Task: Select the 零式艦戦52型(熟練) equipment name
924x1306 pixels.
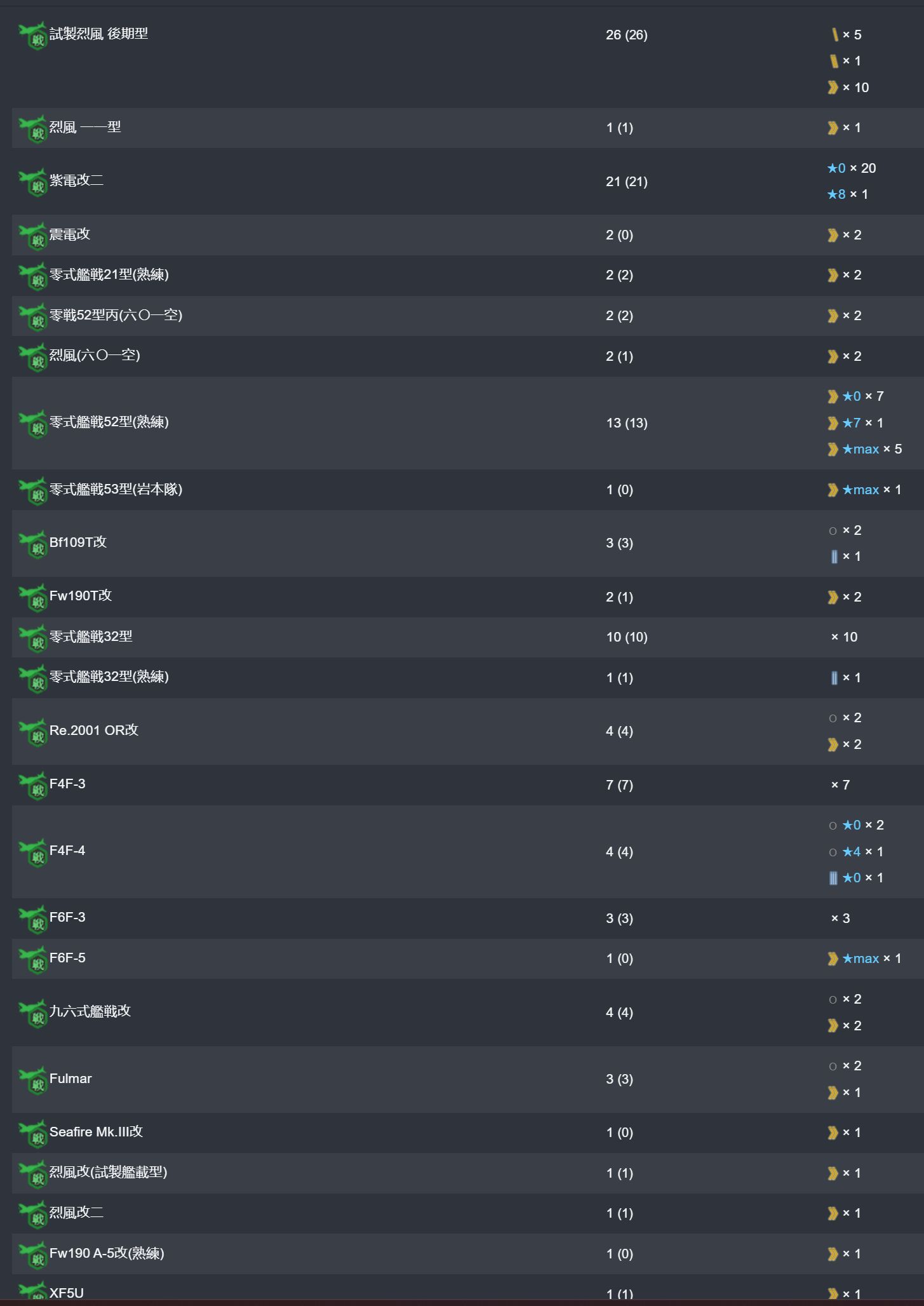Action: tap(109, 422)
